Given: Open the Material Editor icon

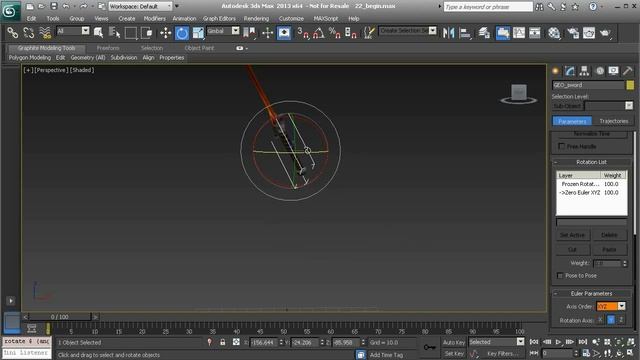Looking at the screenshot, I should (554, 33).
